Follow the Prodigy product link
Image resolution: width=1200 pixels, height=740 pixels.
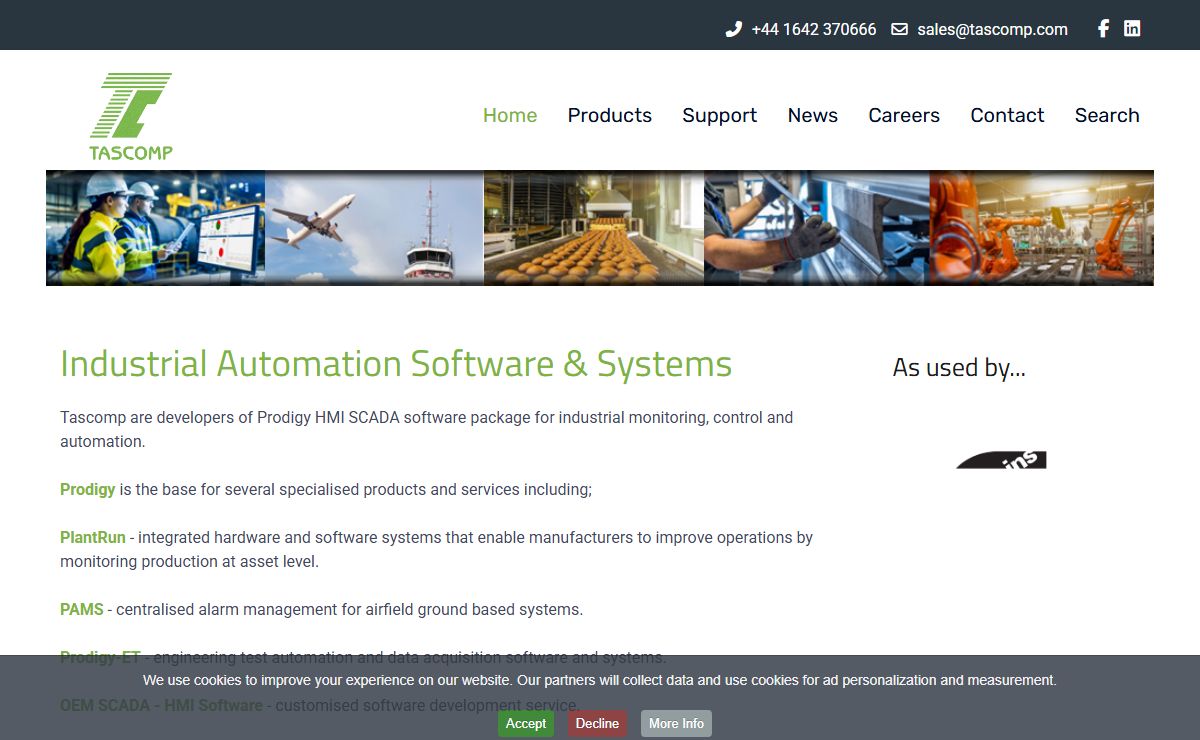point(88,489)
